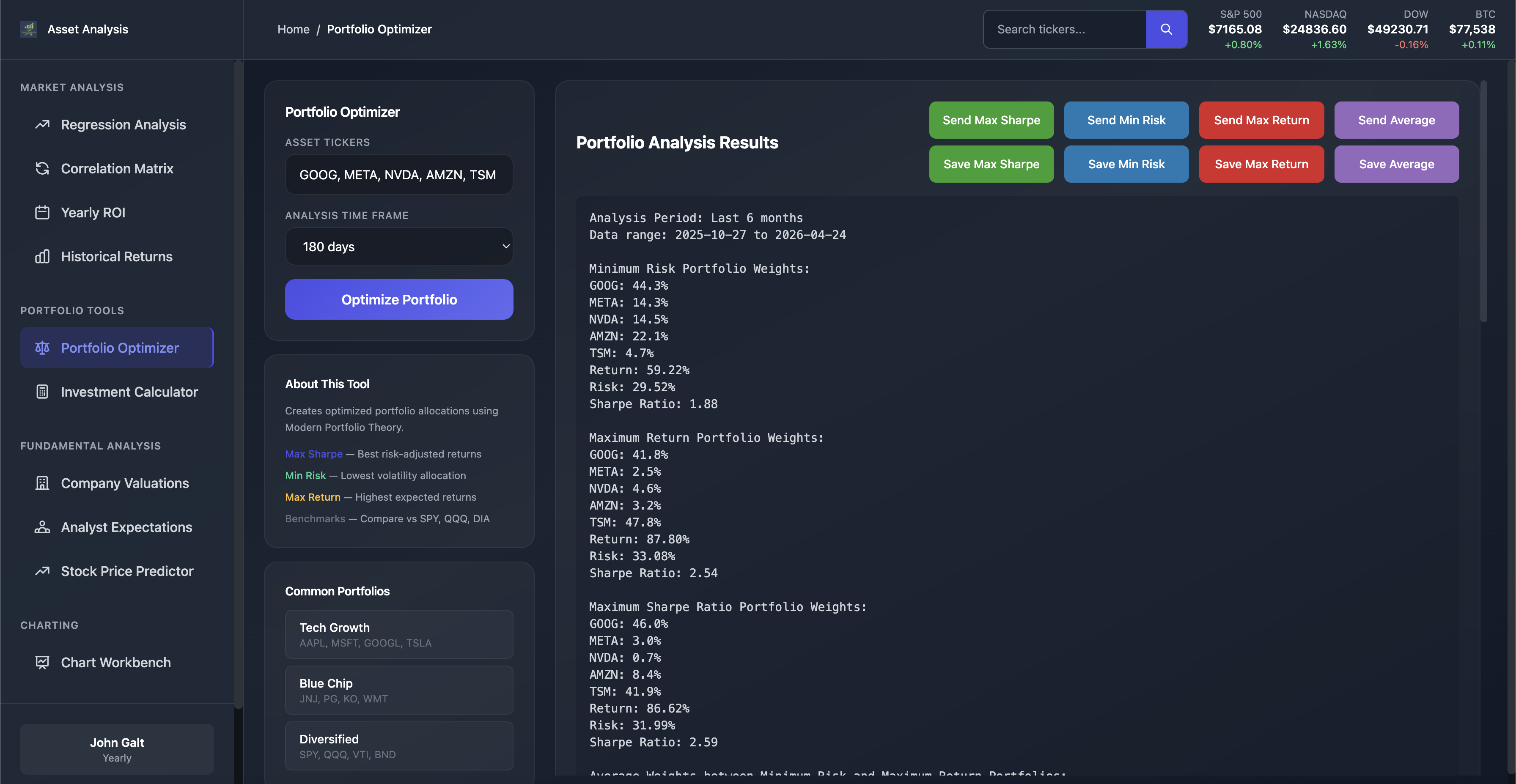Click Save Max Return button
This screenshot has width=1516, height=784.
pos(1261,164)
